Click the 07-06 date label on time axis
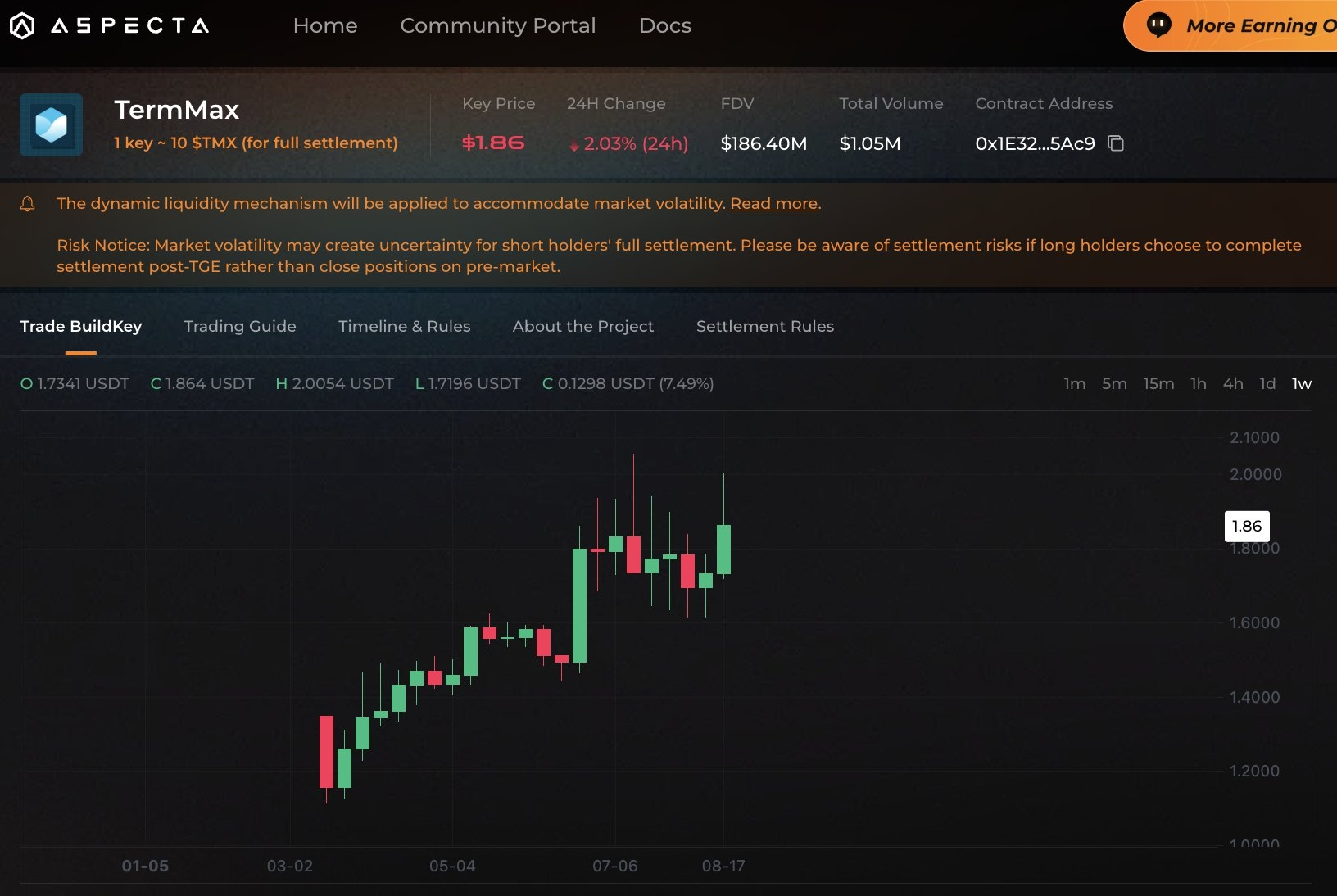Image resolution: width=1337 pixels, height=896 pixels. 615,866
